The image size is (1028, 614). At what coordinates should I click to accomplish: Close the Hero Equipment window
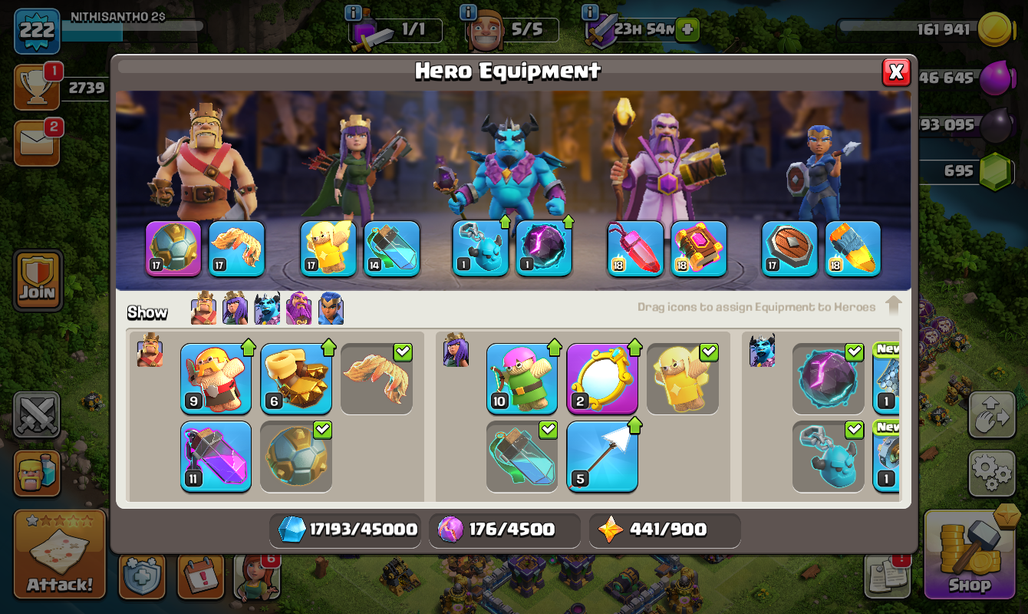(896, 72)
